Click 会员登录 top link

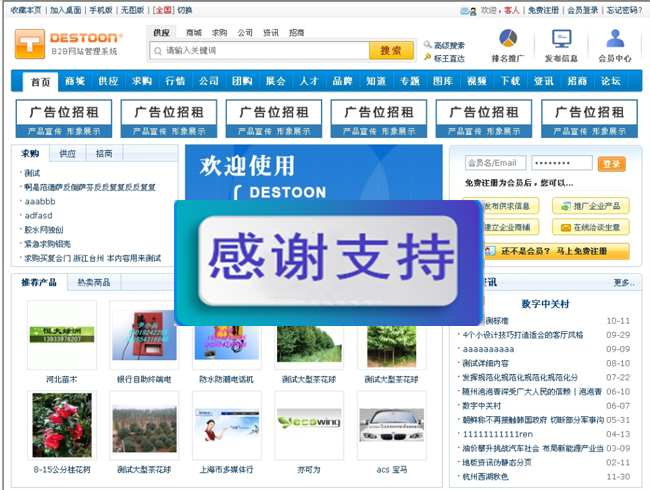point(582,10)
